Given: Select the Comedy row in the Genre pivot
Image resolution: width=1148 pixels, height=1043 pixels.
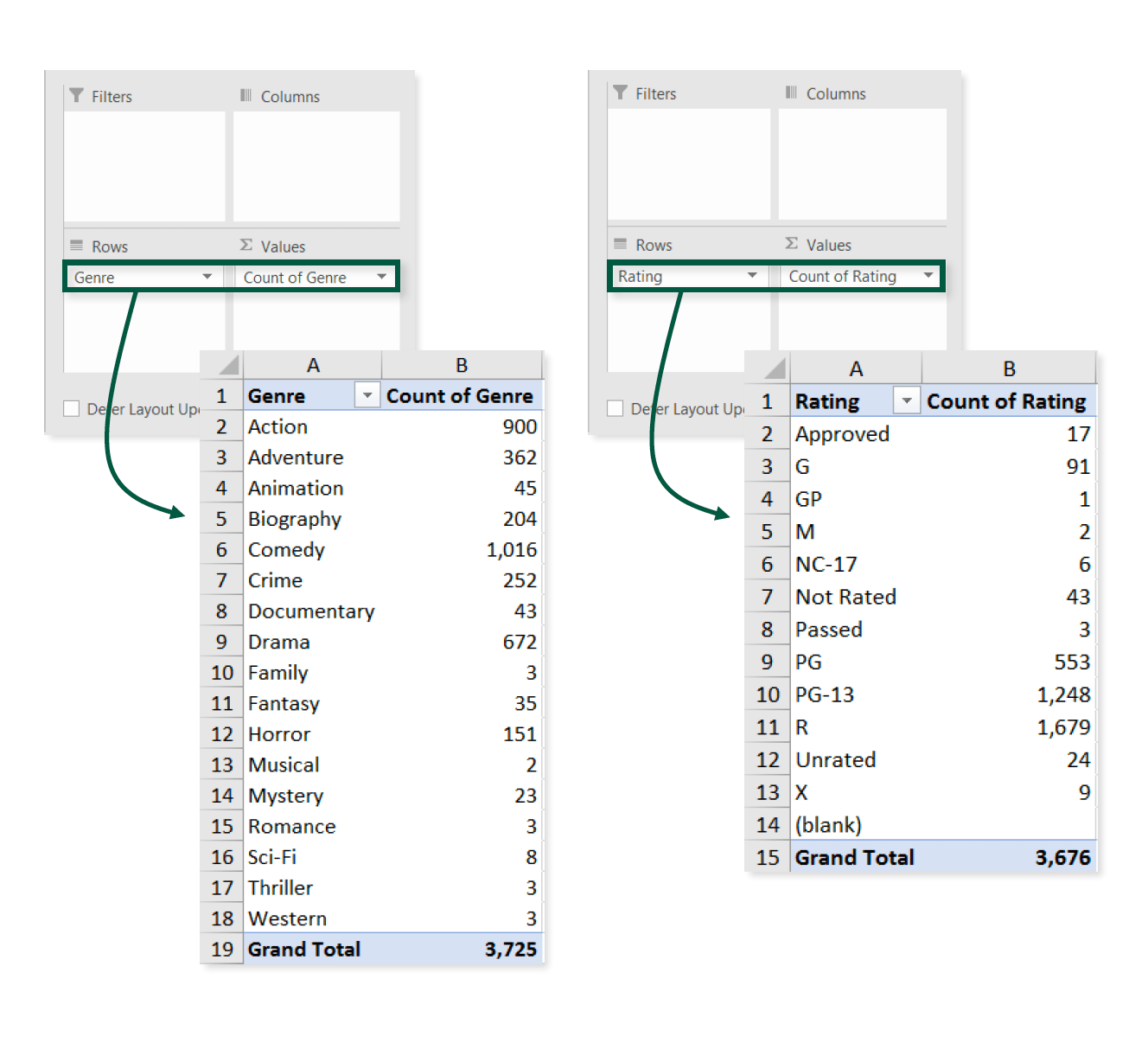Looking at the screenshot, I should (286, 550).
